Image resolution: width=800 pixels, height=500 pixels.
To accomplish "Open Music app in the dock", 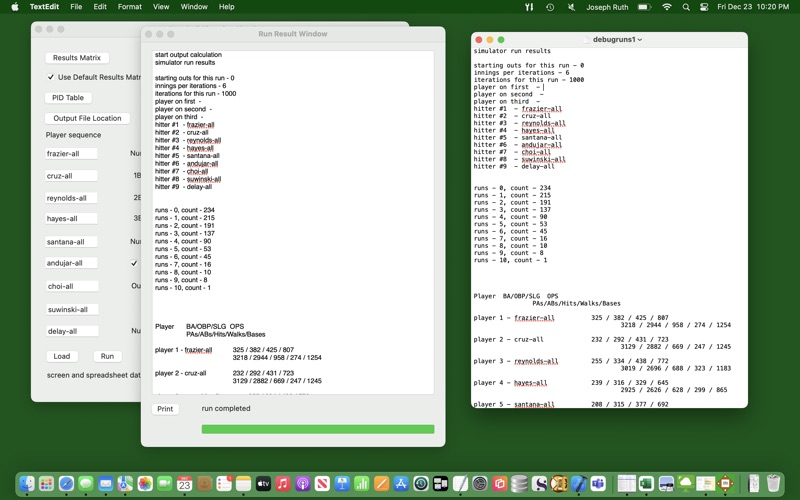I will [x=283, y=483].
